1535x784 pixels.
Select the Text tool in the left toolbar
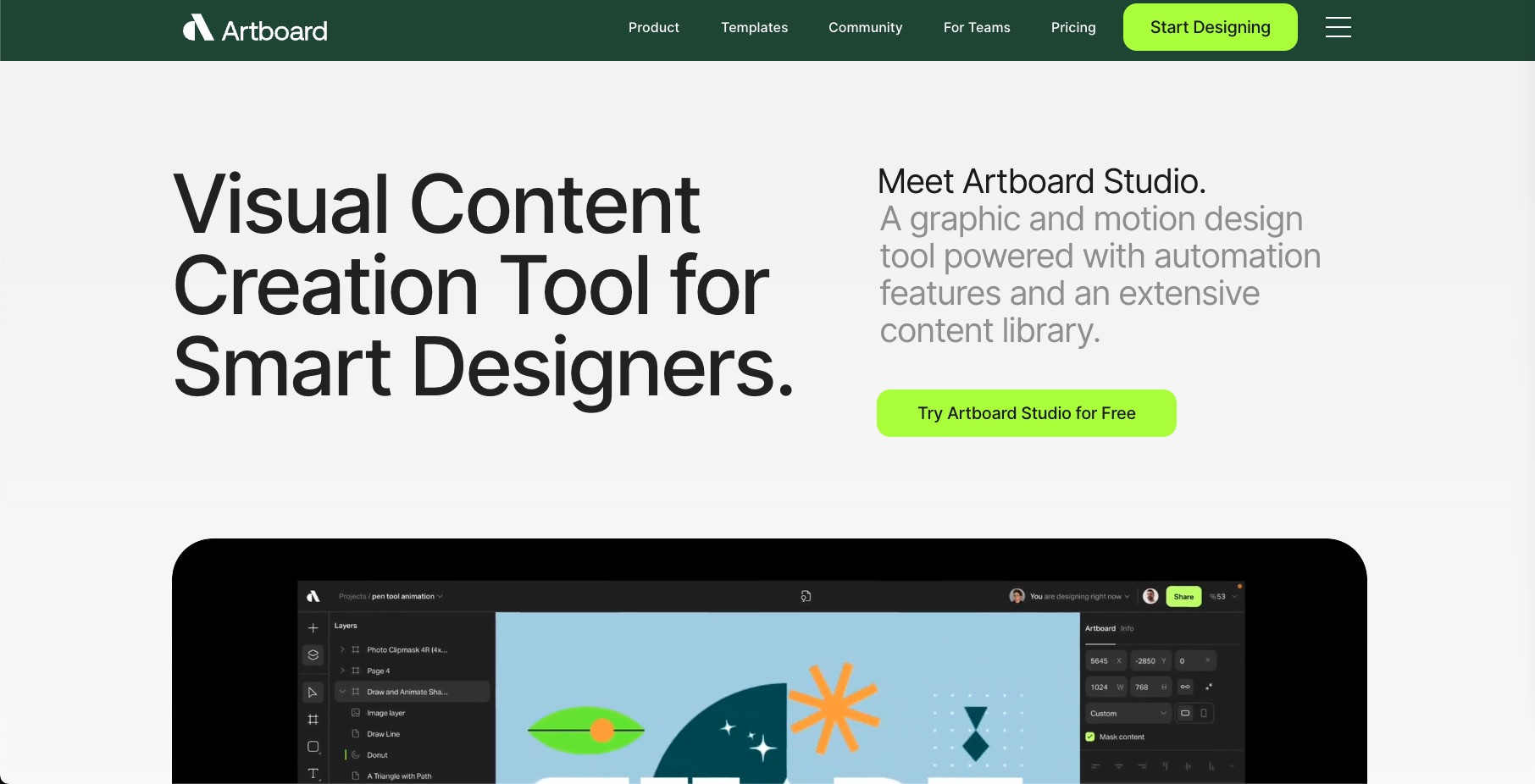(x=313, y=774)
